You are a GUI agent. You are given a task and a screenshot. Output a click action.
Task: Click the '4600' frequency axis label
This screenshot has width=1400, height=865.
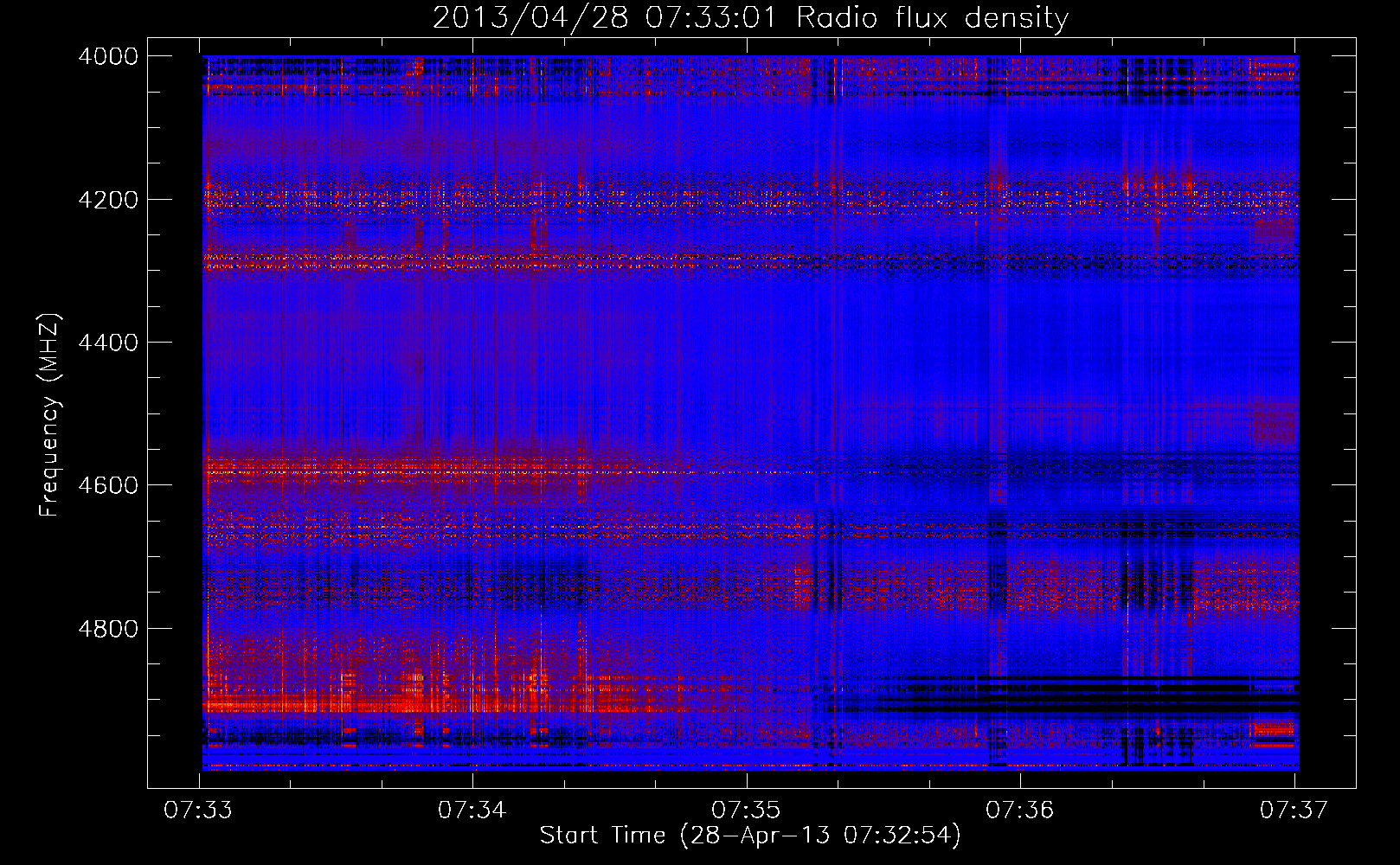tap(108, 485)
